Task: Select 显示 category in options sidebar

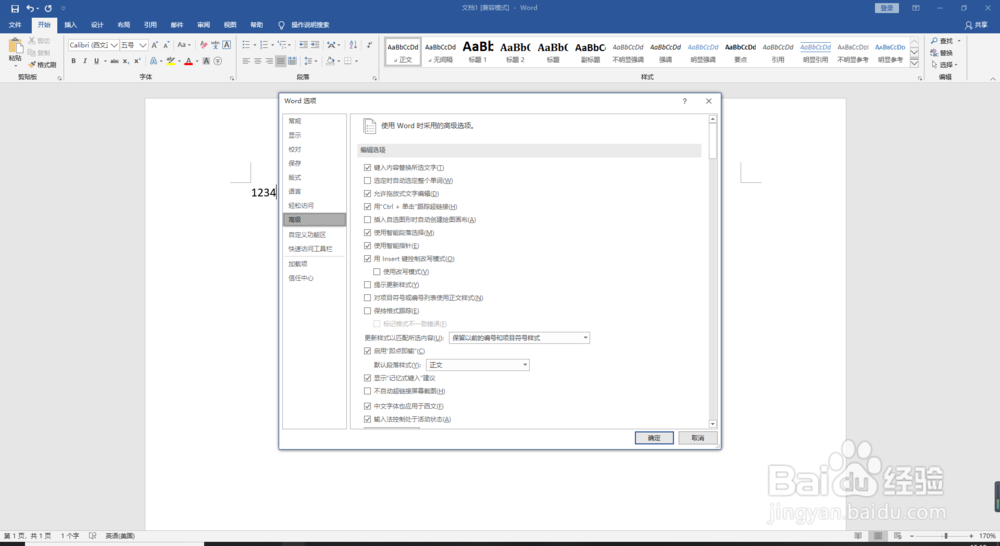Action: pos(314,135)
